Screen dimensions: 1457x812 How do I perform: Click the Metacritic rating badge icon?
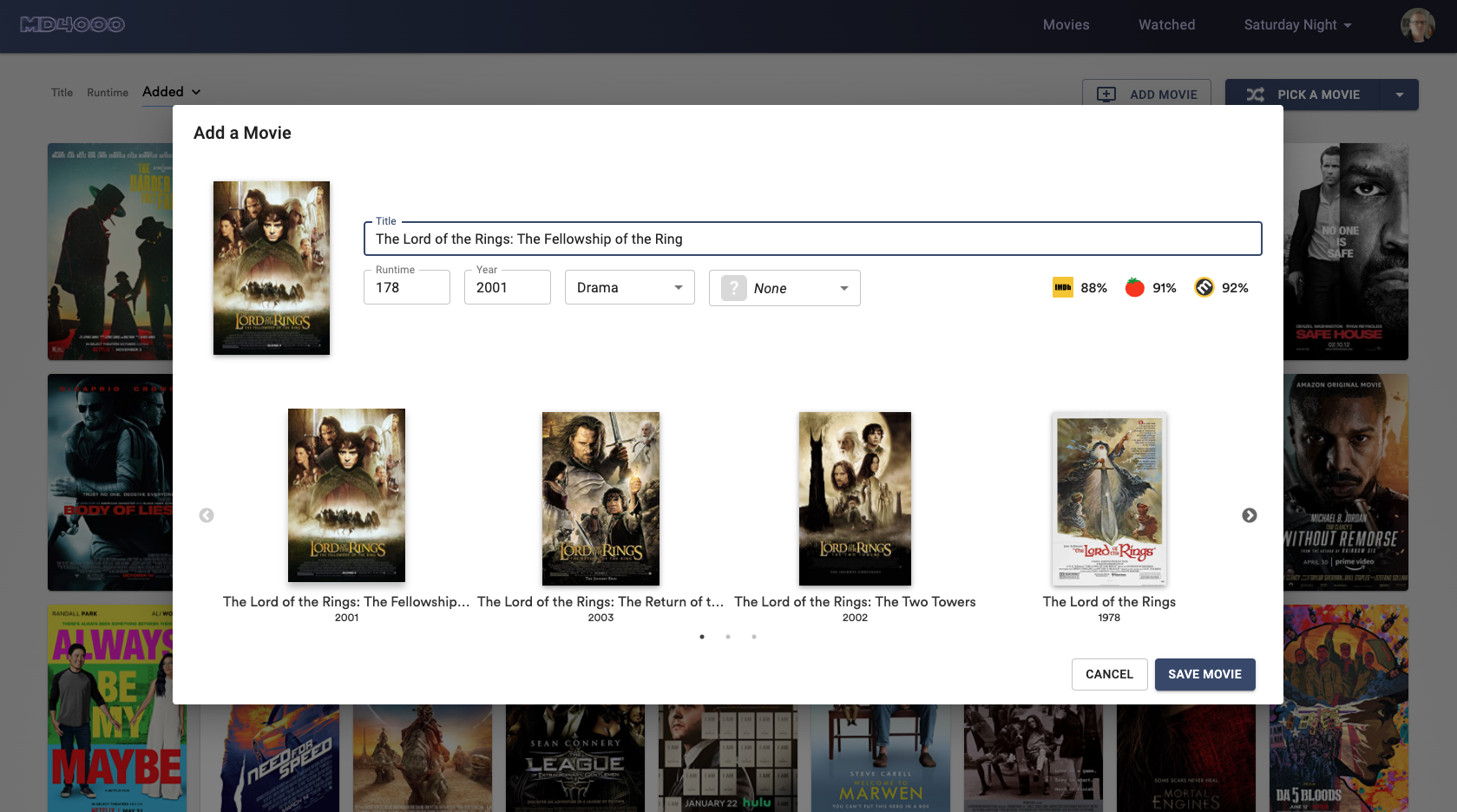1204,287
